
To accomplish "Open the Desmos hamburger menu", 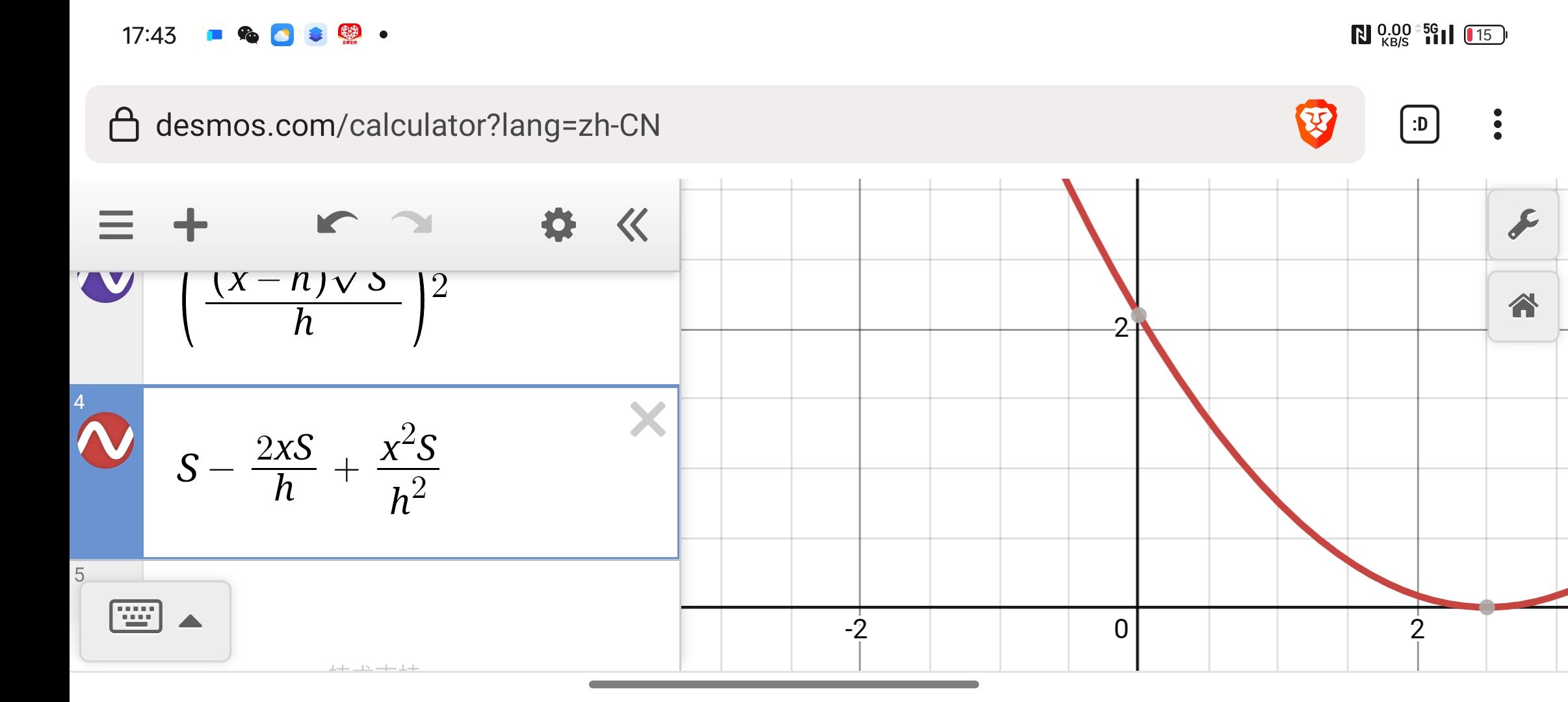I will (116, 225).
